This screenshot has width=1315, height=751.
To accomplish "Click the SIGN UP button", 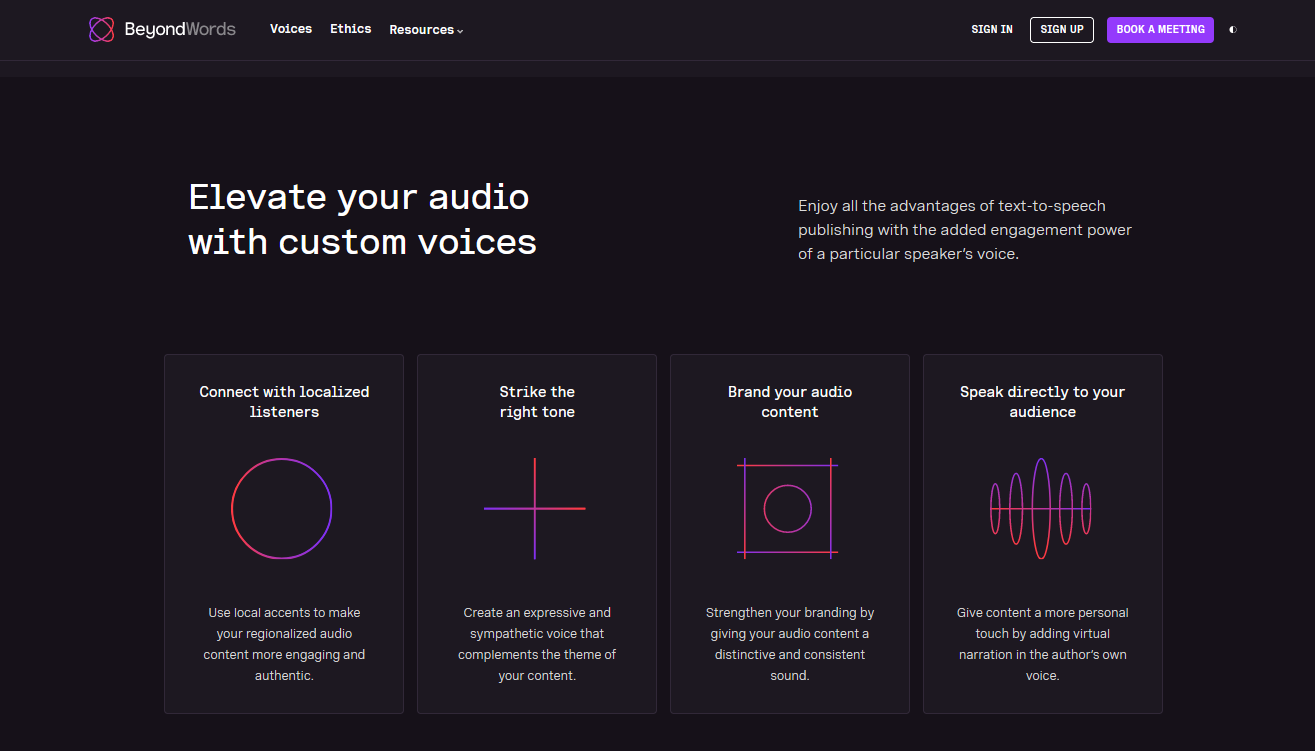I will click(1062, 30).
